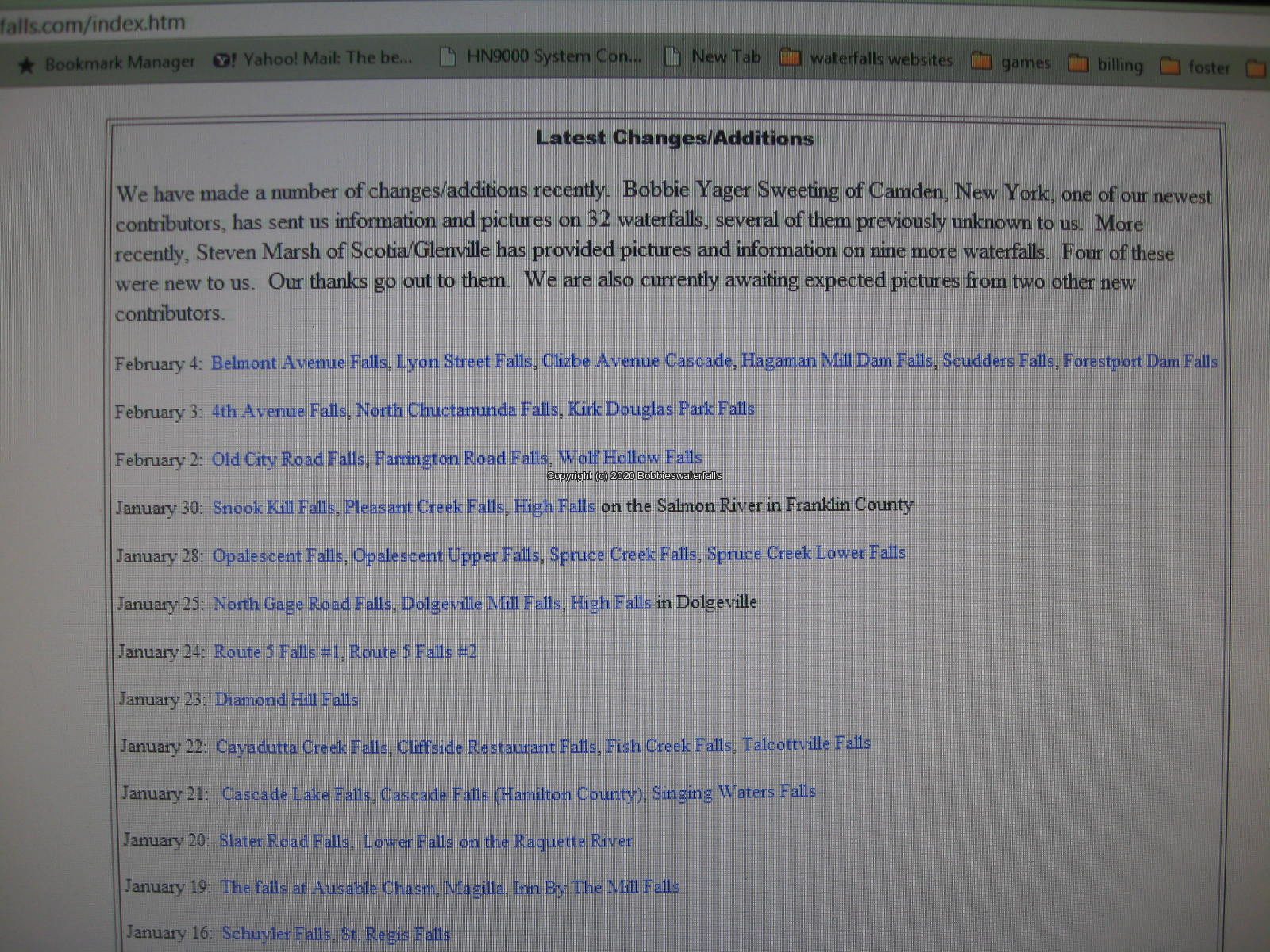Open 4th Avenue Falls link
The width and height of the screenshot is (1270, 952).
pyautogui.click(x=279, y=411)
